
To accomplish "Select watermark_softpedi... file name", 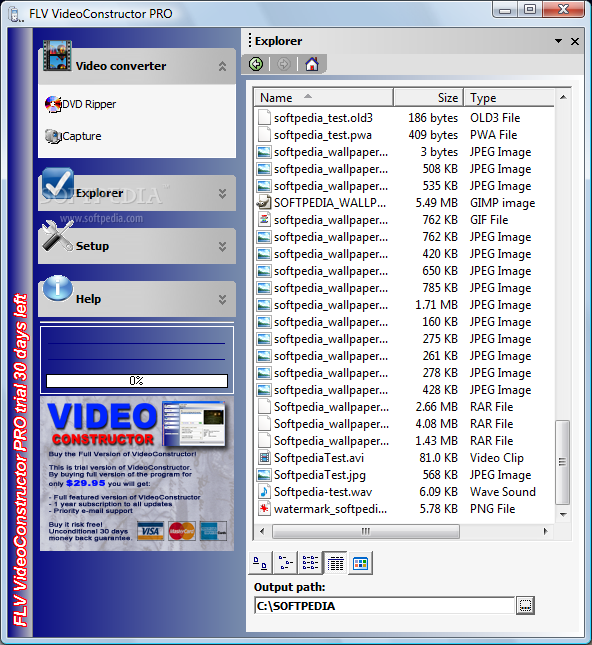I will [x=330, y=509].
